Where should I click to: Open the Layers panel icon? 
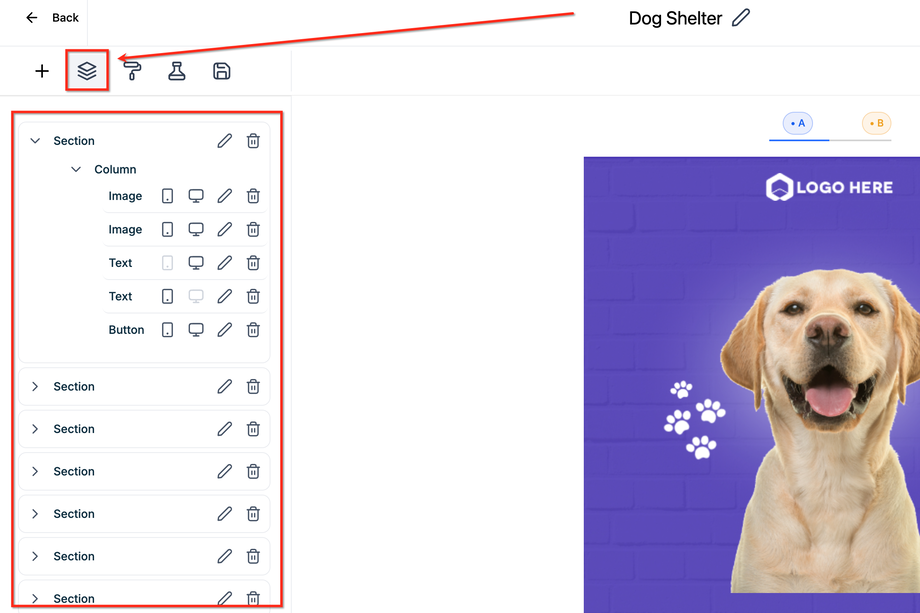(87, 71)
